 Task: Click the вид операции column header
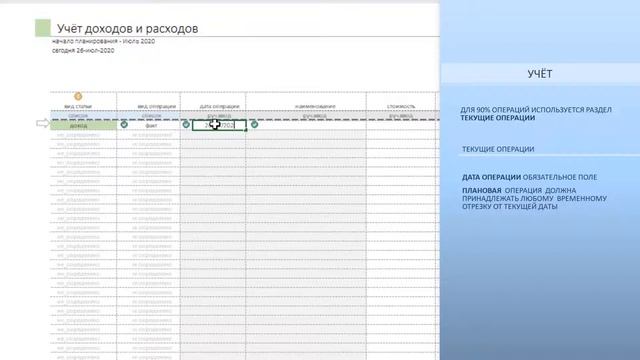point(157,107)
